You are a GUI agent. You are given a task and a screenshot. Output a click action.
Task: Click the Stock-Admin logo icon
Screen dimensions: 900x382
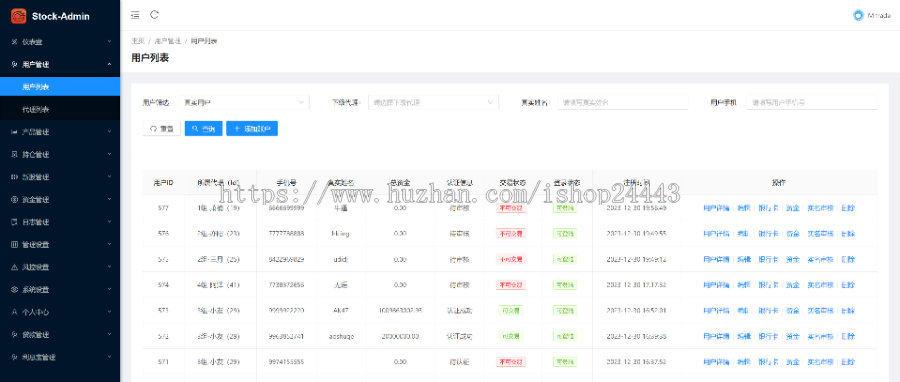(19, 15)
